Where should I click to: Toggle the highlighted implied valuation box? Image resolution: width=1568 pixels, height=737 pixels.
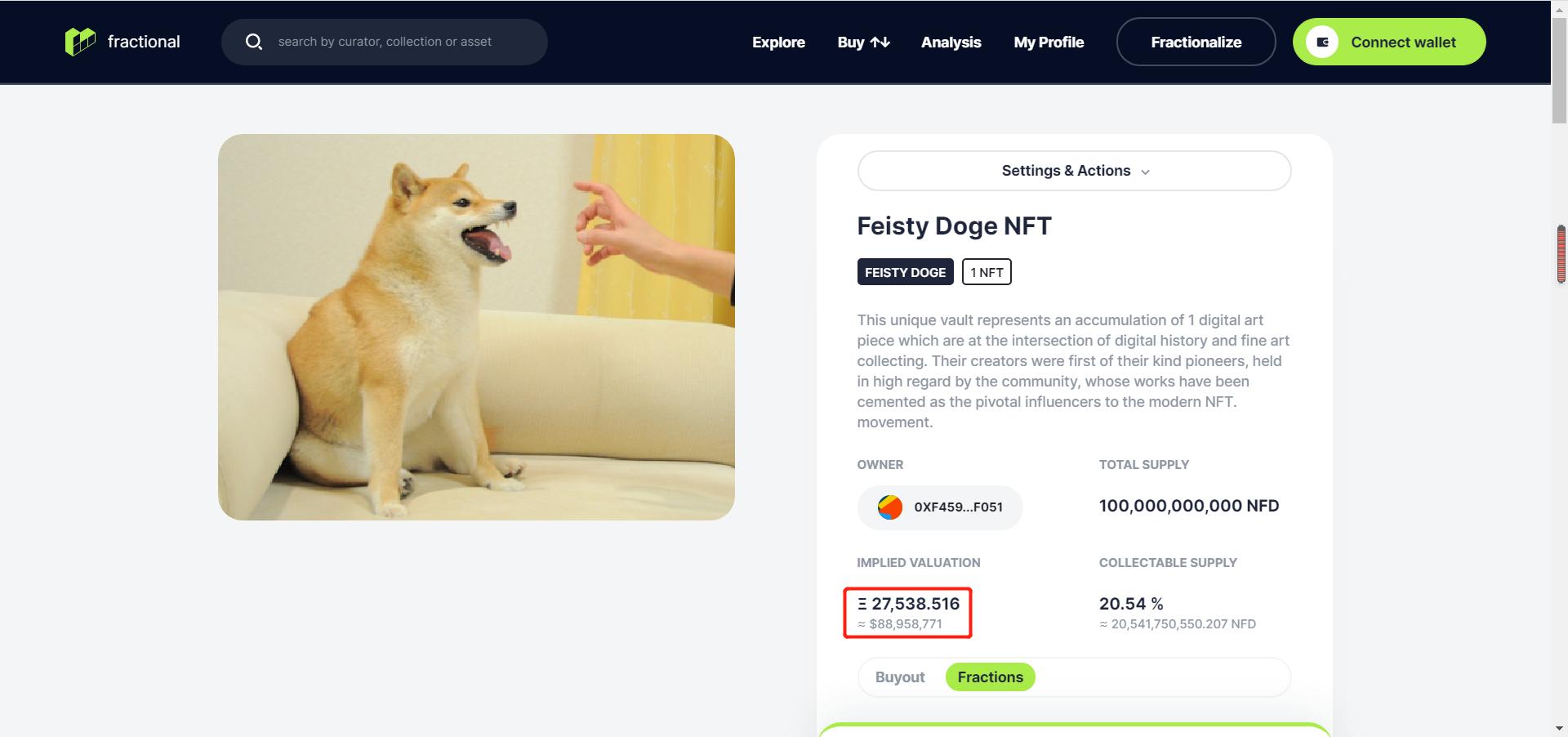point(906,612)
